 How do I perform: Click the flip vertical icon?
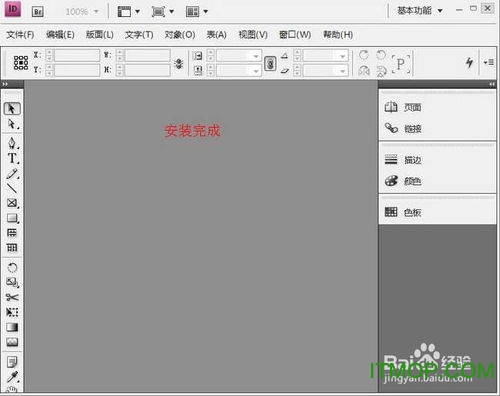(x=381, y=71)
